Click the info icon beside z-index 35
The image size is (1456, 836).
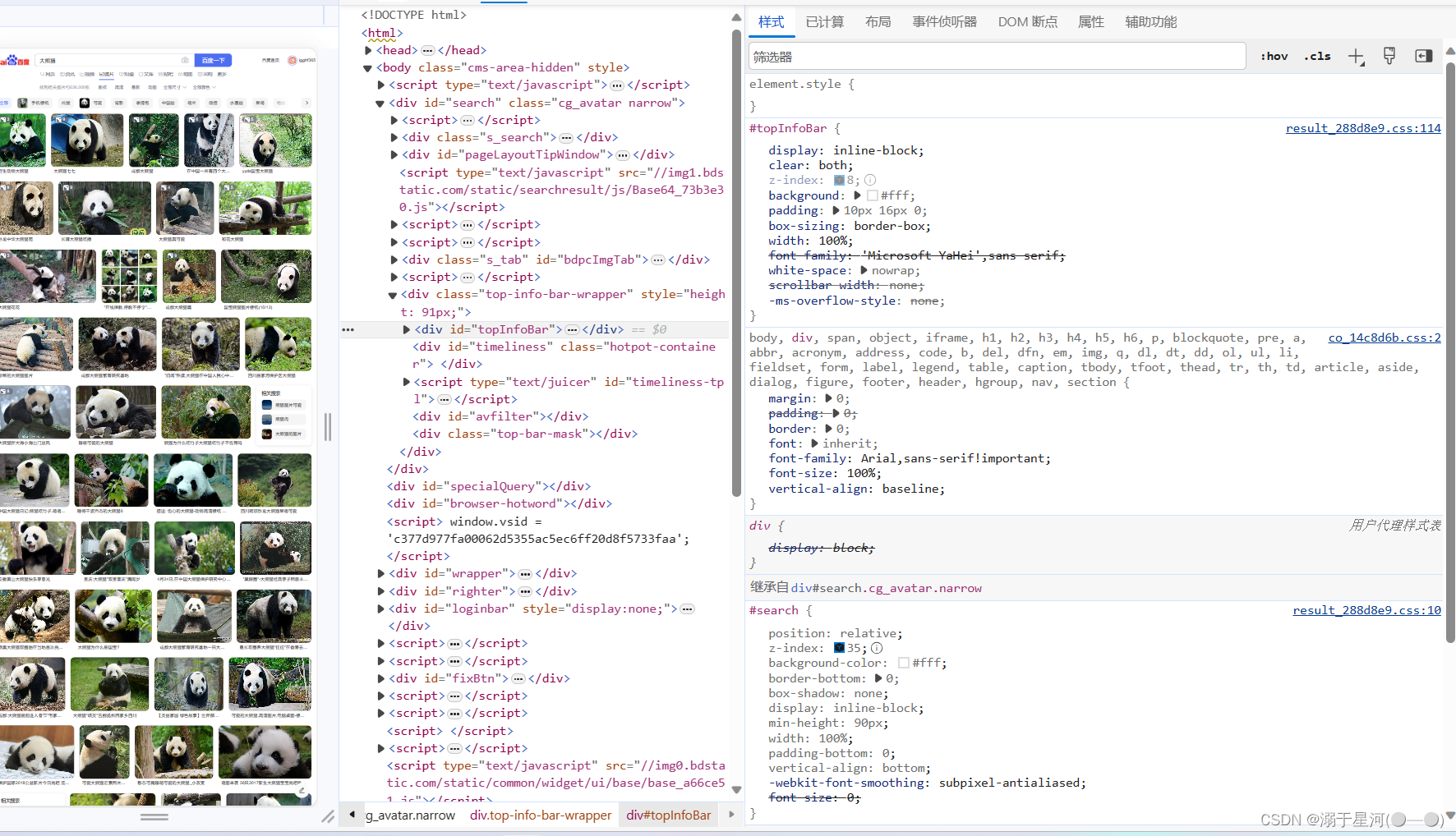tap(876, 648)
